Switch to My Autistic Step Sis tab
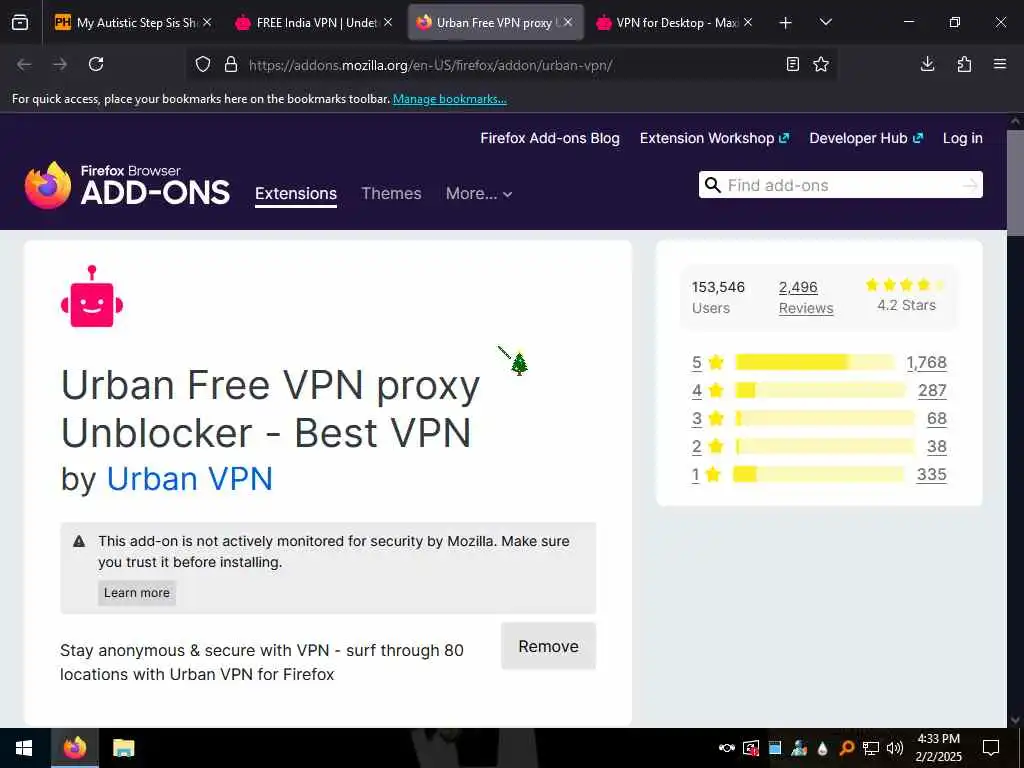 tap(135, 23)
